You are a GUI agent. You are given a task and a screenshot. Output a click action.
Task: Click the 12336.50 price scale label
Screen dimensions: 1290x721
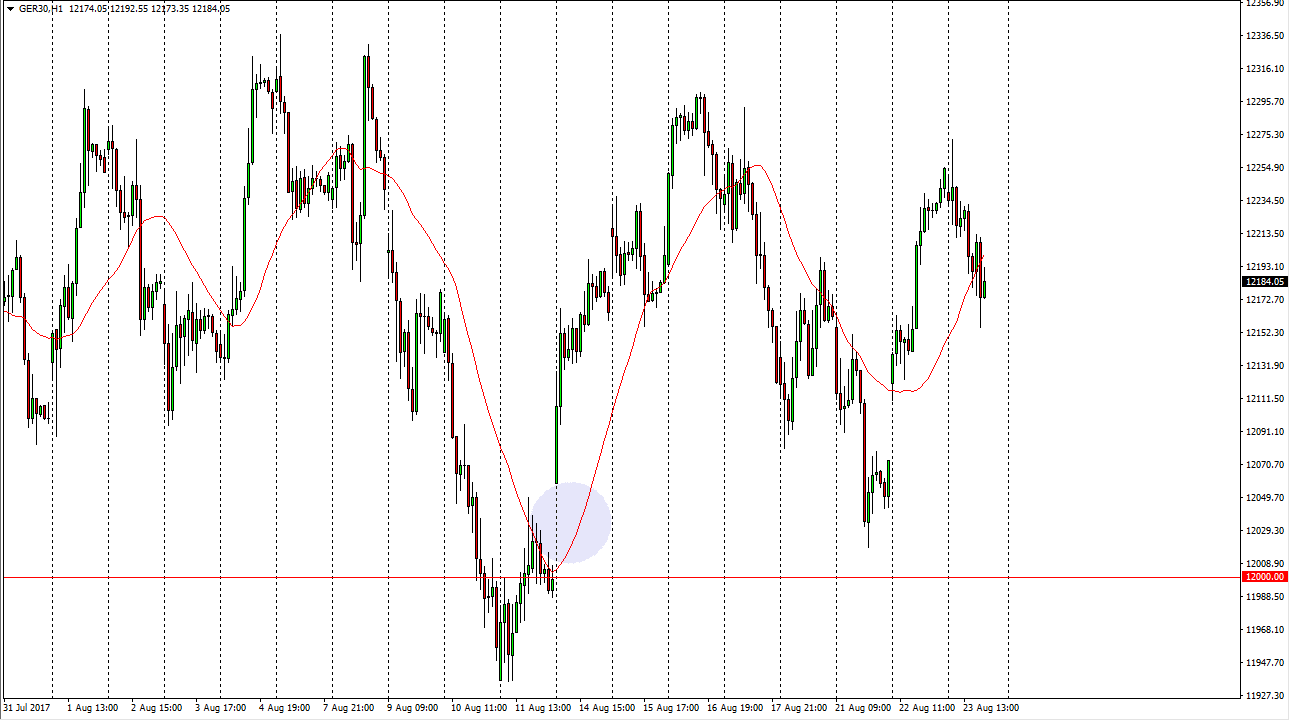click(1264, 36)
